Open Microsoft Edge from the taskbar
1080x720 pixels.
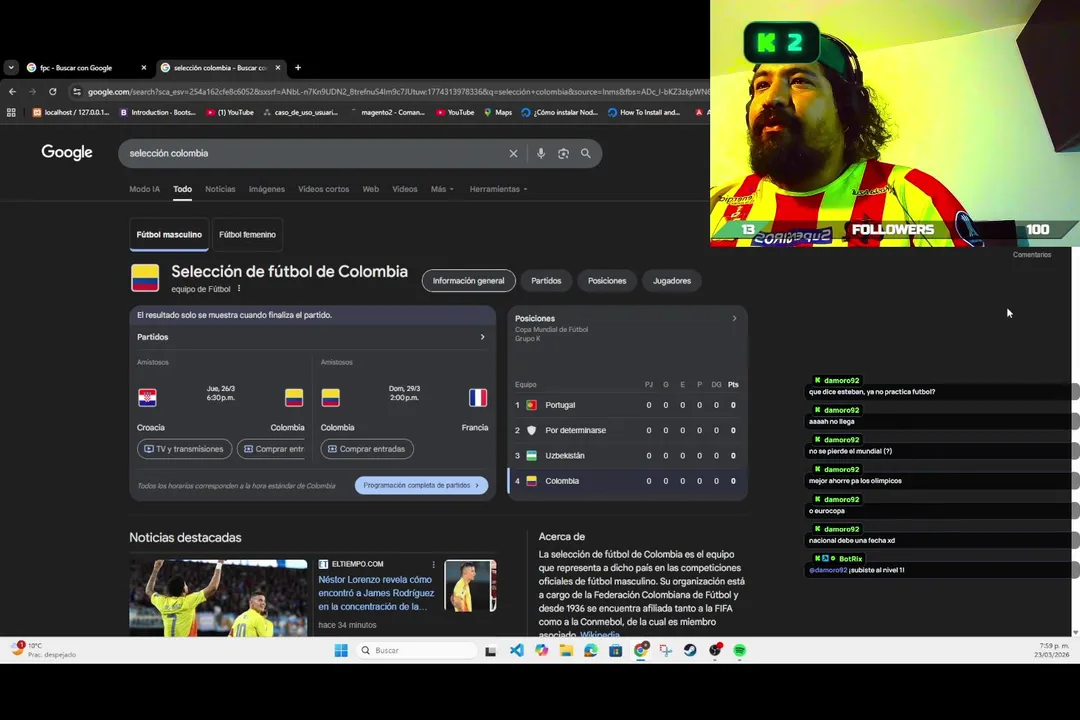coord(591,650)
